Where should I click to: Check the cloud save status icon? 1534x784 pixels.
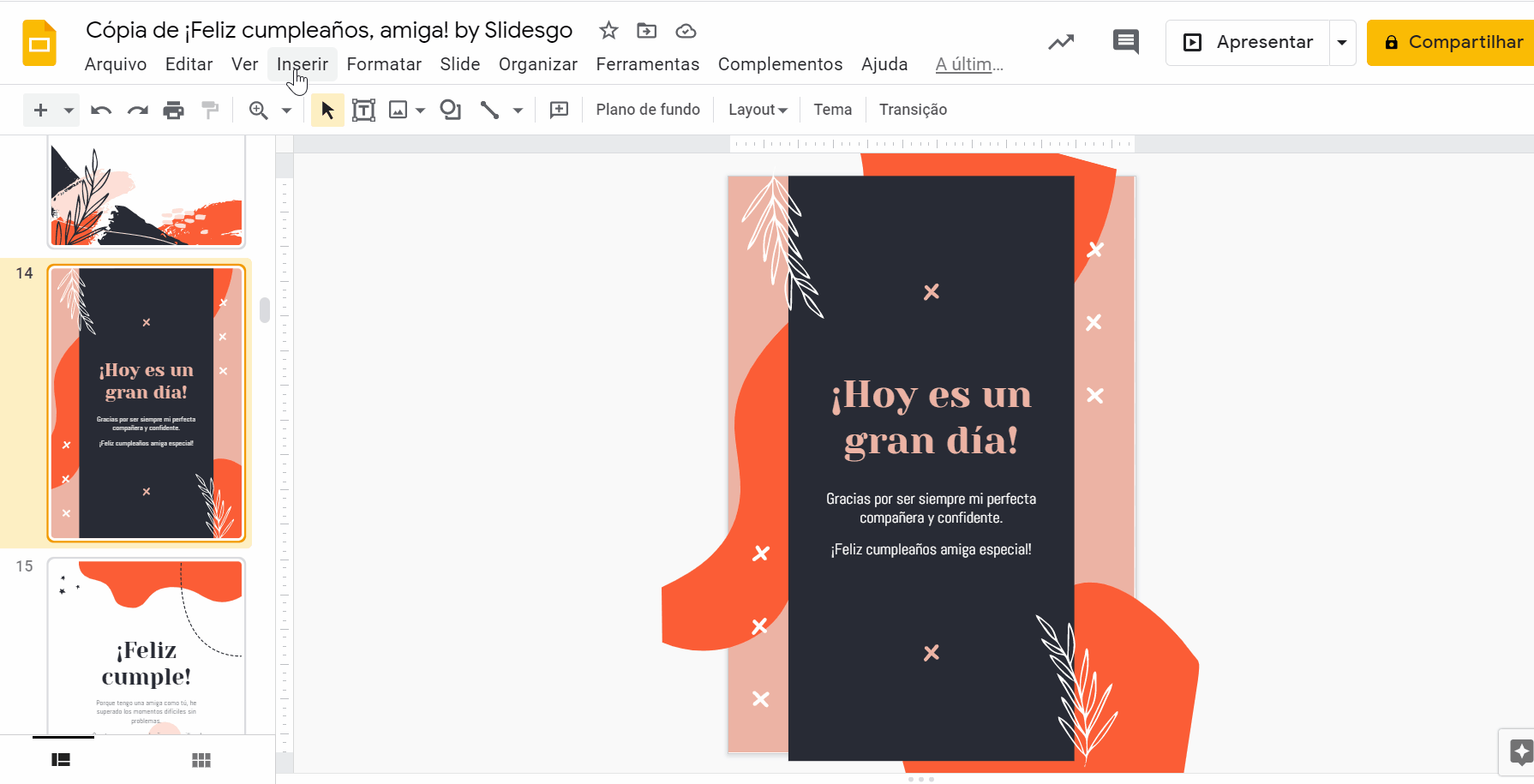686,31
